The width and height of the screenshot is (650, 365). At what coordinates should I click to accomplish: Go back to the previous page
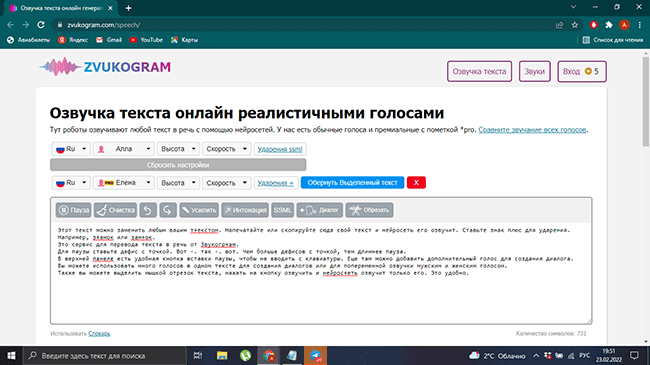coord(10,25)
